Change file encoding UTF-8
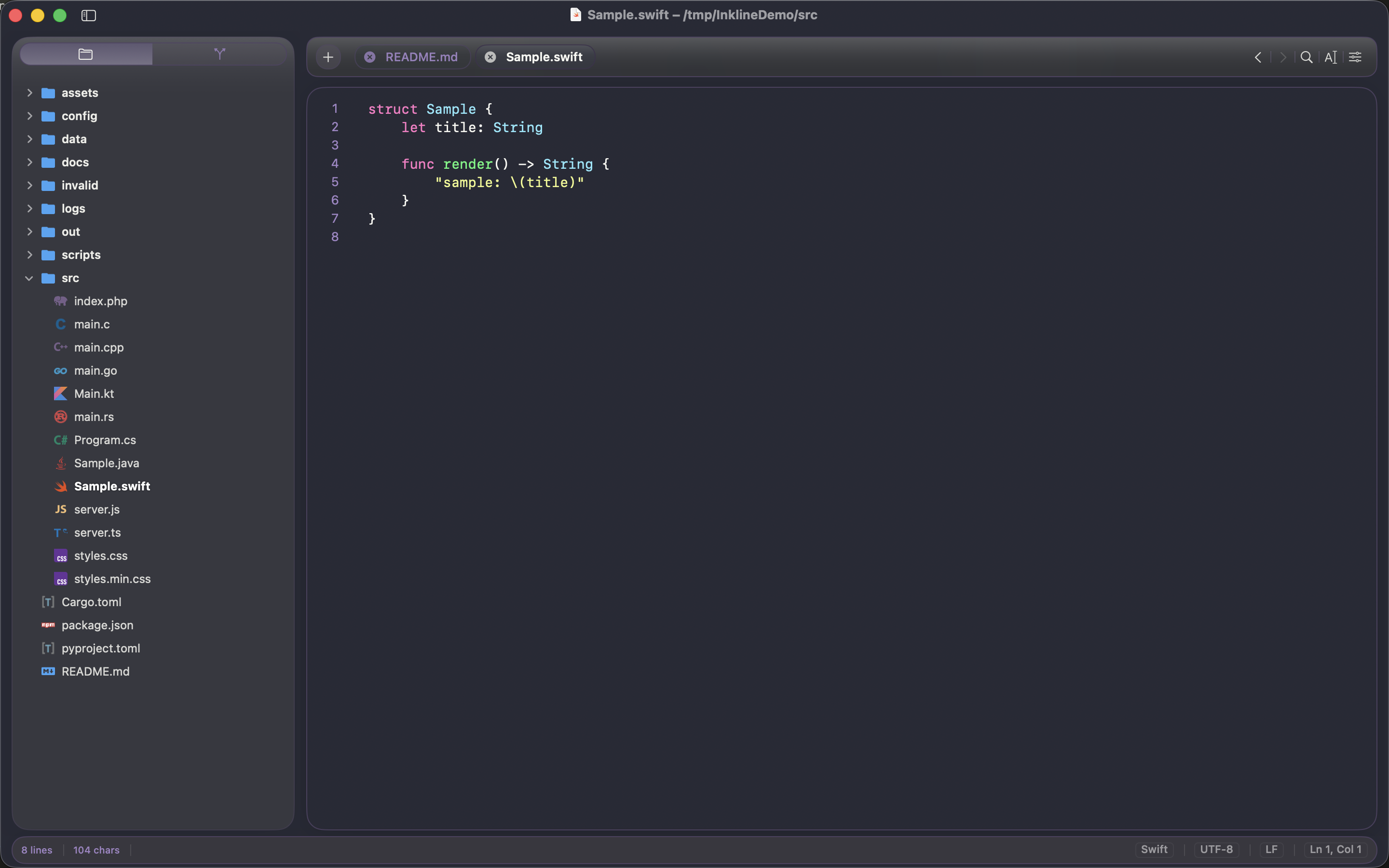Viewport: 1389px width, 868px height. [x=1216, y=850]
